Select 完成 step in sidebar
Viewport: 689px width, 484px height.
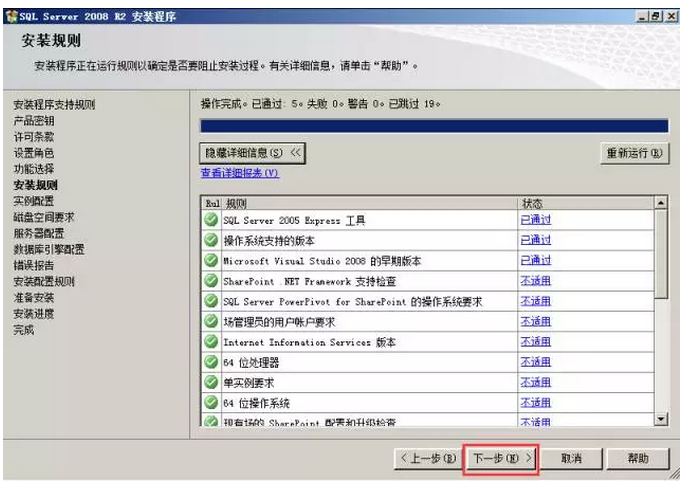tap(24, 330)
